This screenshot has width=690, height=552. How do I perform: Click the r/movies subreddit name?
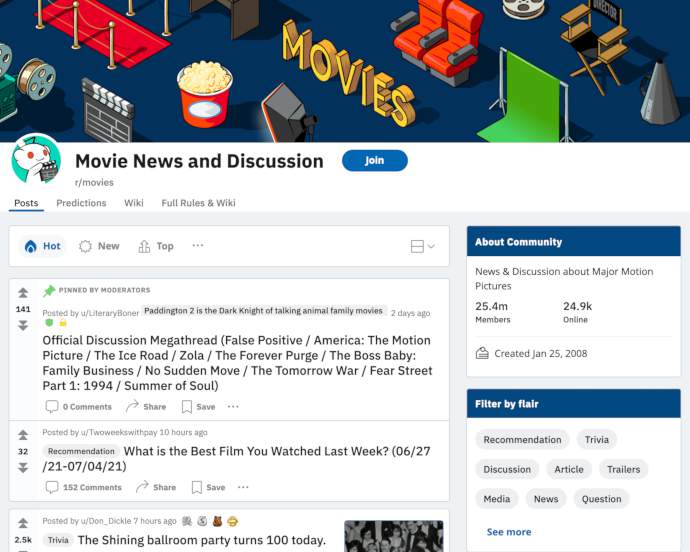tap(94, 182)
